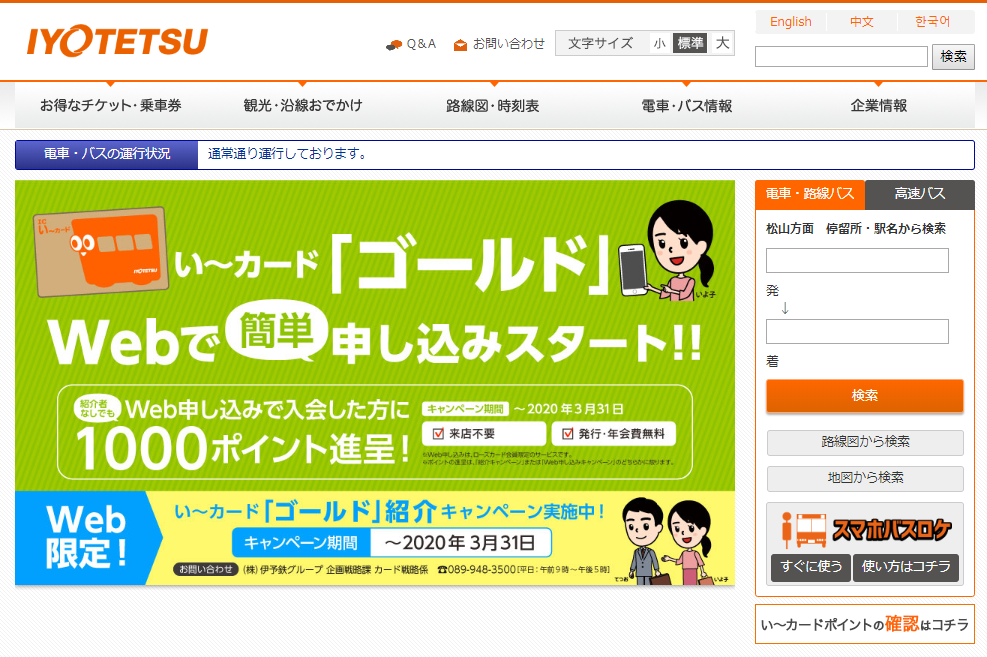987x657 pixels.
Task: Click the bus stop icon beside スマホバスロケ
Action: (786, 529)
